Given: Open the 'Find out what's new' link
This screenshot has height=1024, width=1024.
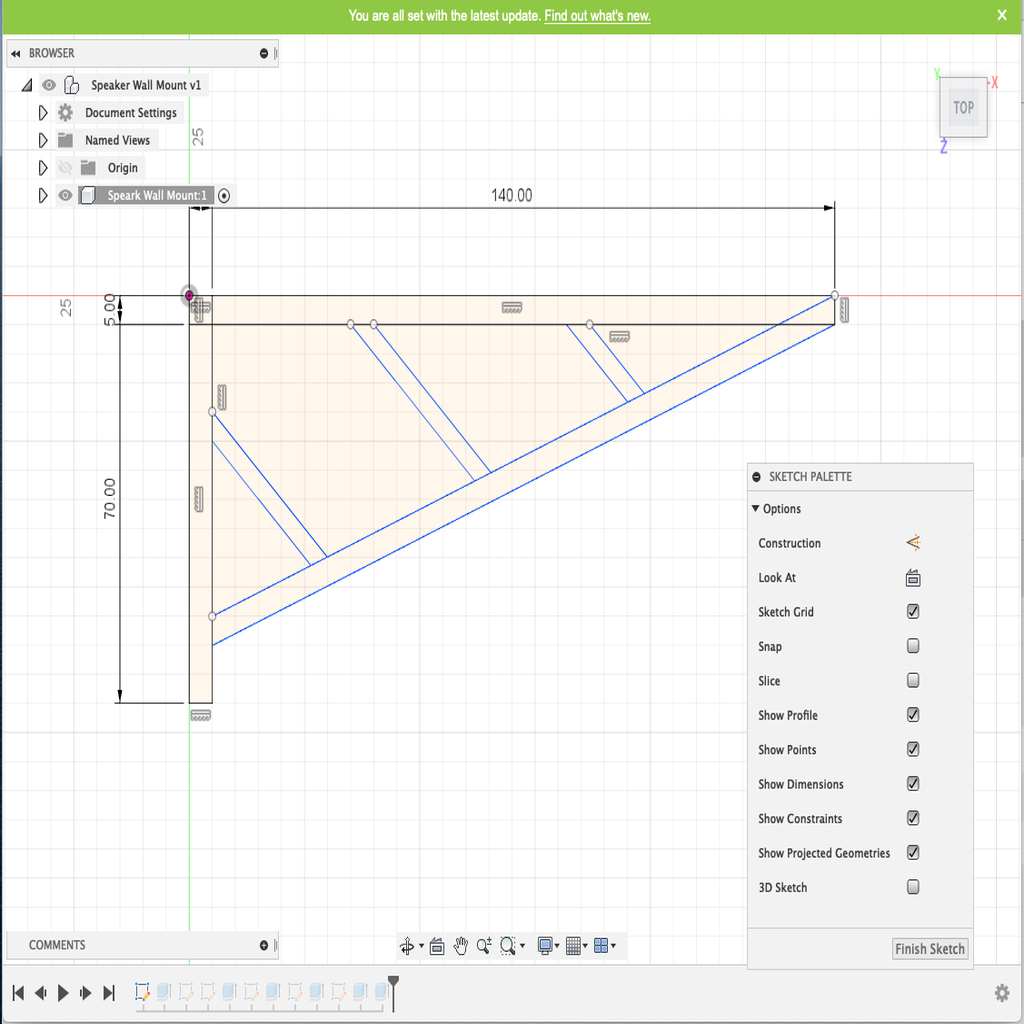Looking at the screenshot, I should 597,16.
